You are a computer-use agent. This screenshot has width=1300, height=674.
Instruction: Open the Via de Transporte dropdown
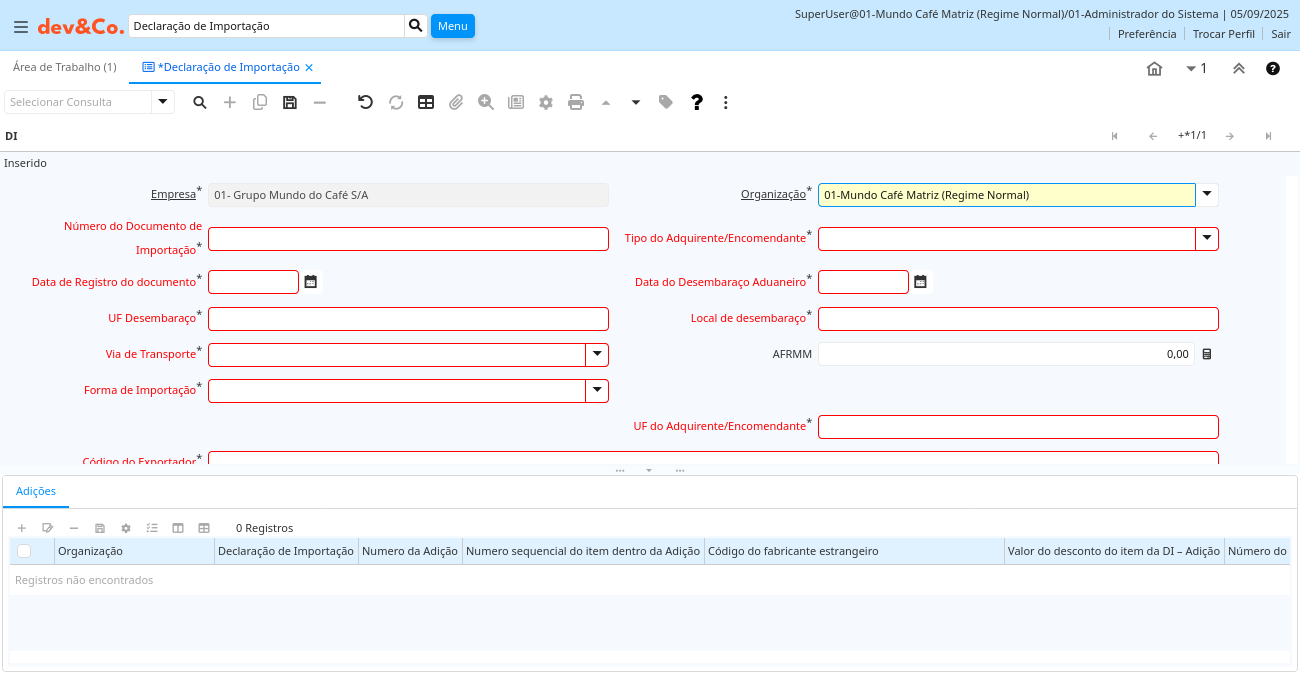point(597,355)
